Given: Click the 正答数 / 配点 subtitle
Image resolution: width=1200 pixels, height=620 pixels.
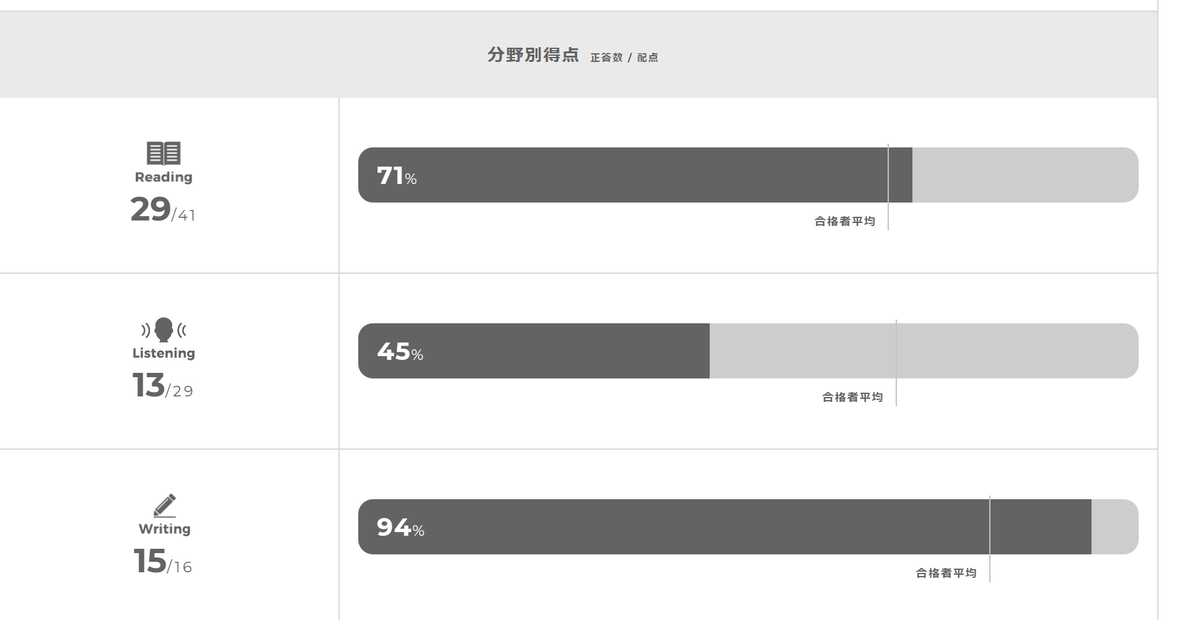Looking at the screenshot, I should (x=624, y=58).
